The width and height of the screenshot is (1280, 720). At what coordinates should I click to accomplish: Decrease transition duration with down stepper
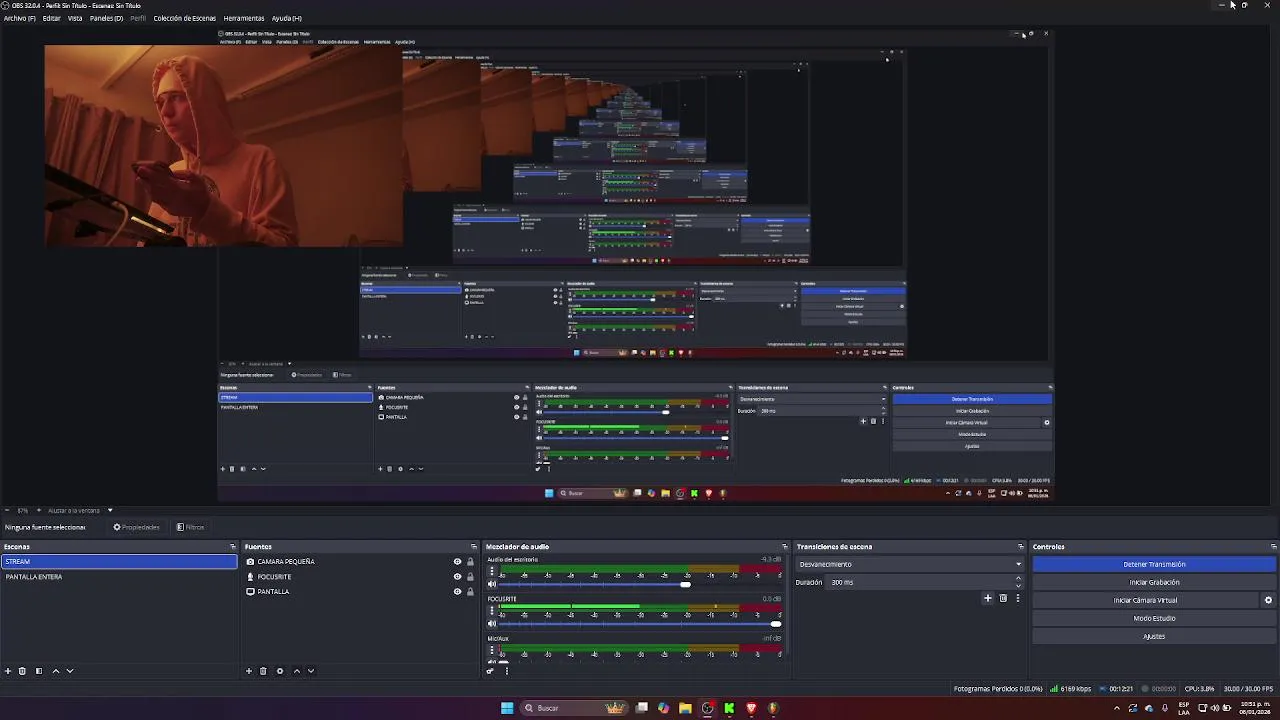(x=1019, y=586)
